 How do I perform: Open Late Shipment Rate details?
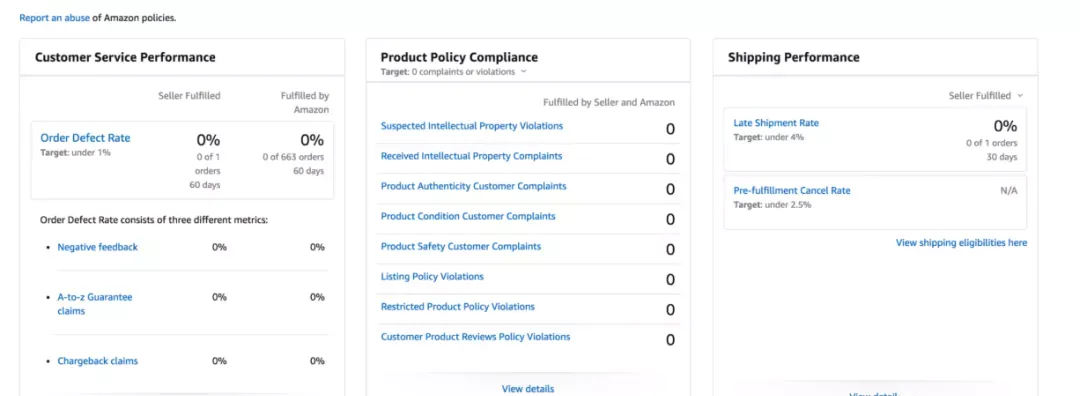(x=776, y=123)
